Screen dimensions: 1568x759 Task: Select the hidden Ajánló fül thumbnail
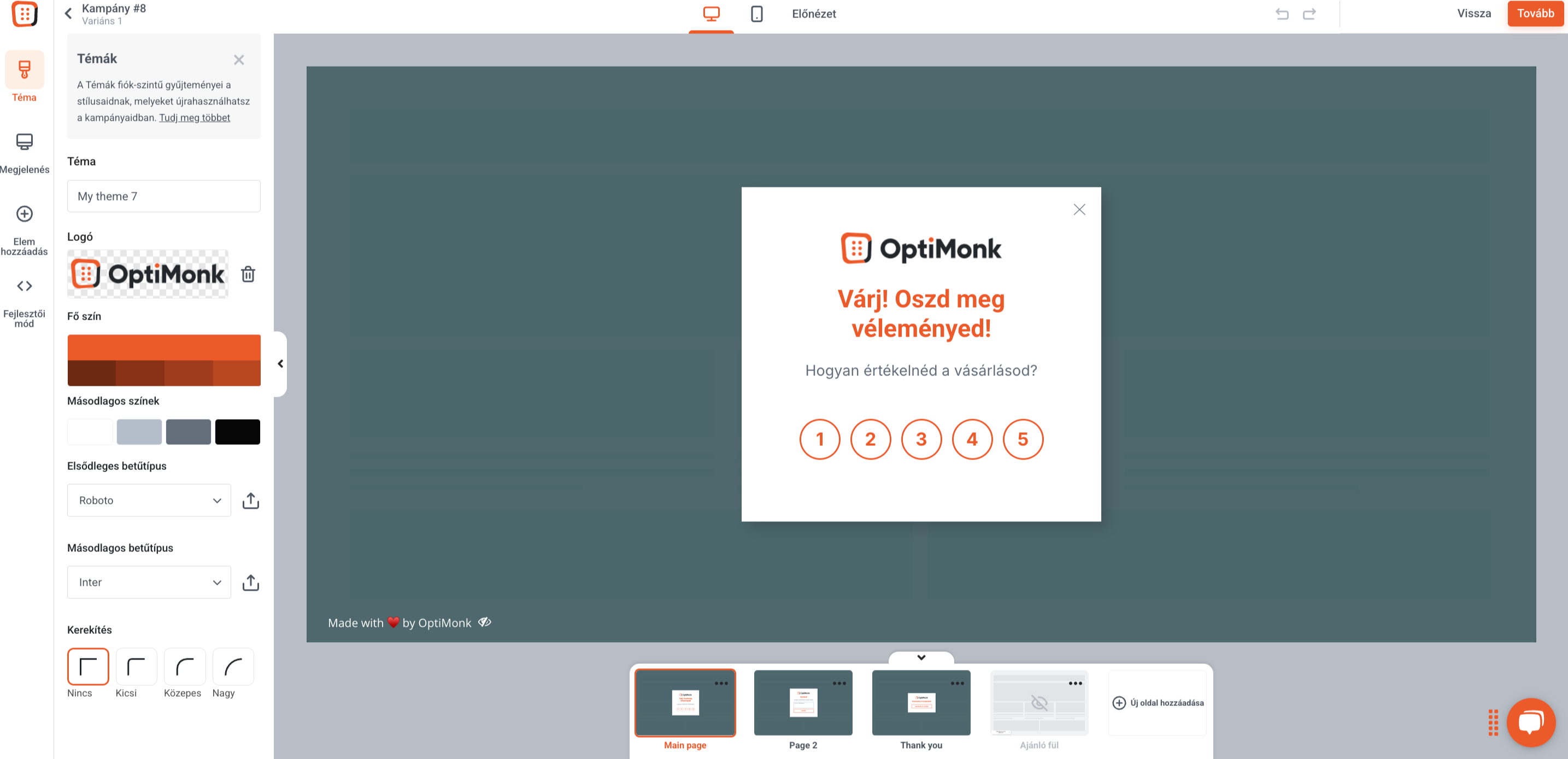(x=1039, y=703)
